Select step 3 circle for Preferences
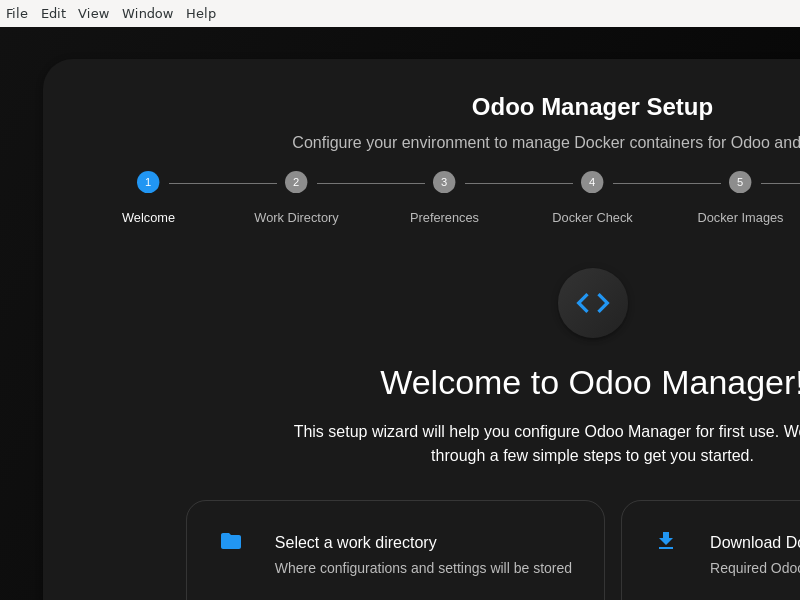The width and height of the screenshot is (800, 600). (444, 182)
